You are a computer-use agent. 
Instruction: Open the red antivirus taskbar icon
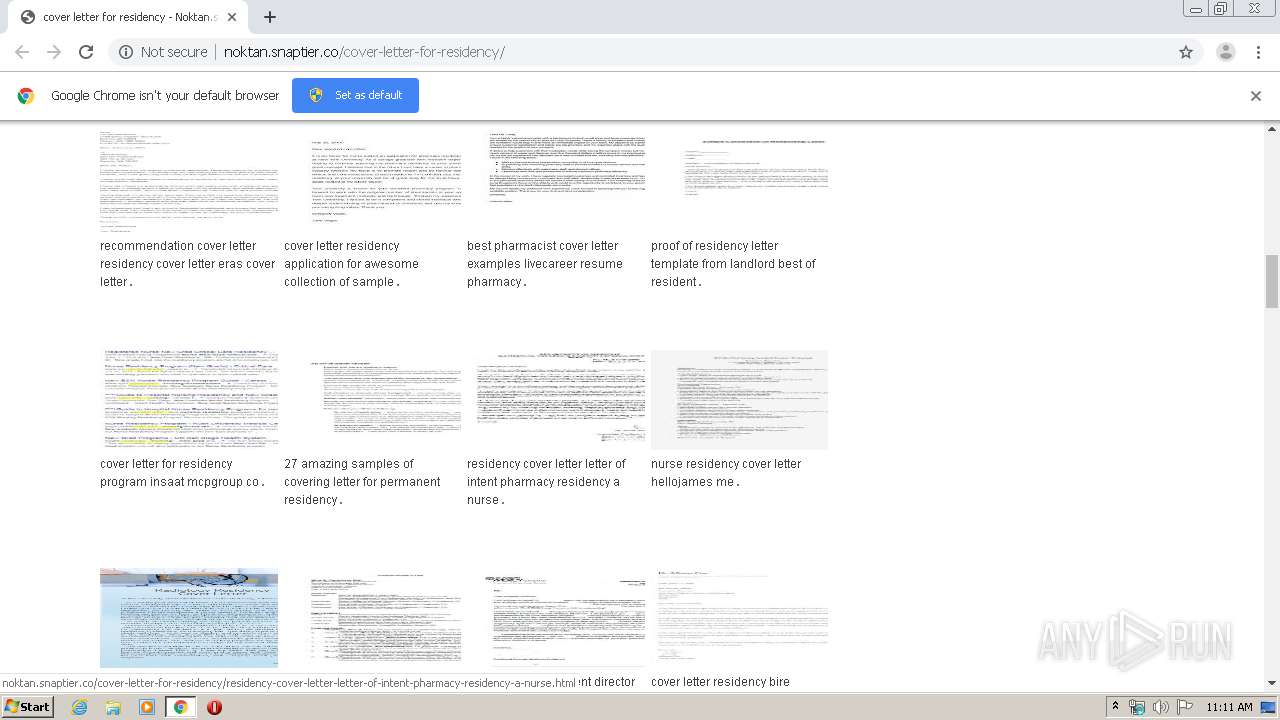point(214,707)
